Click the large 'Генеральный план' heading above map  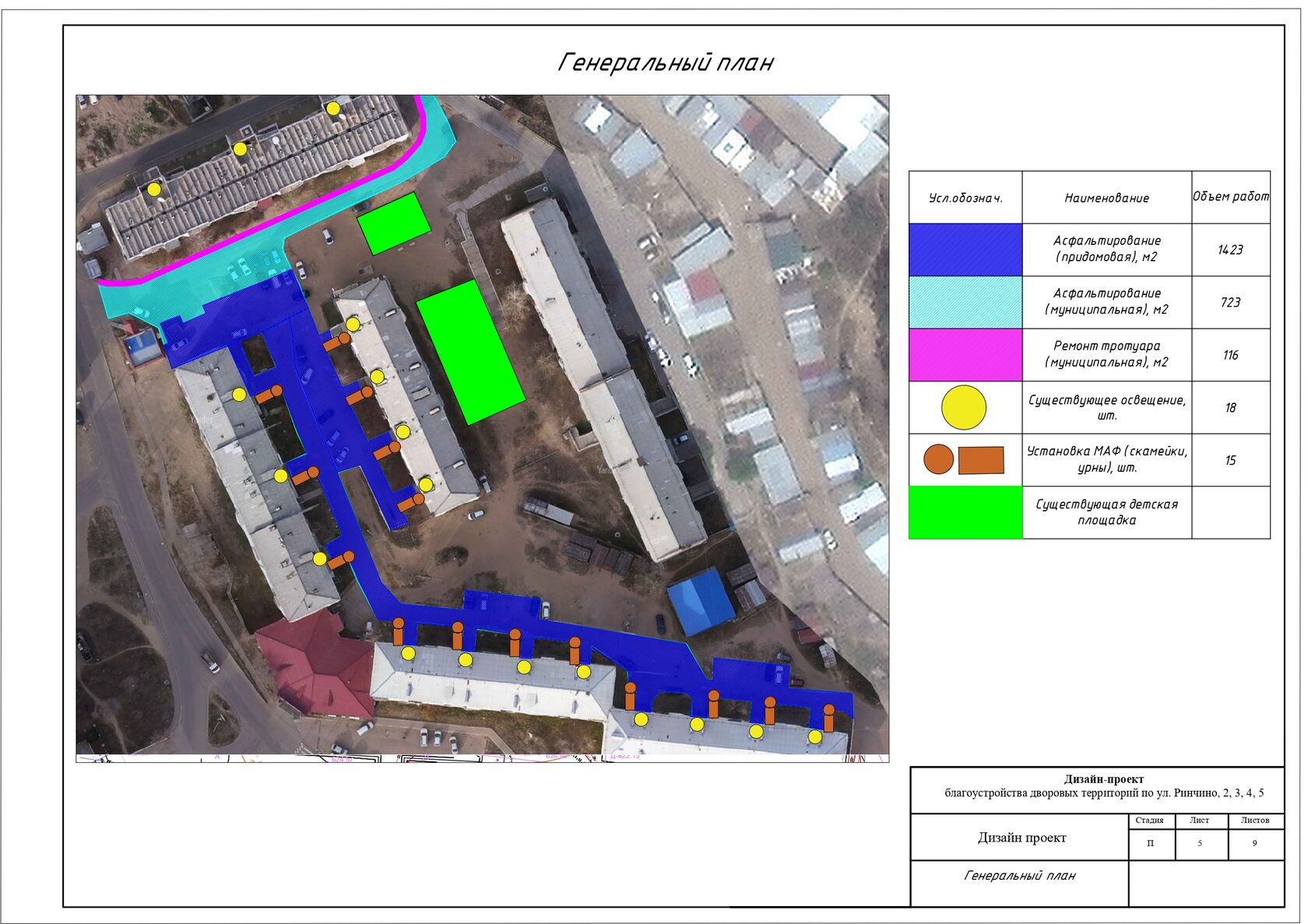[666, 62]
